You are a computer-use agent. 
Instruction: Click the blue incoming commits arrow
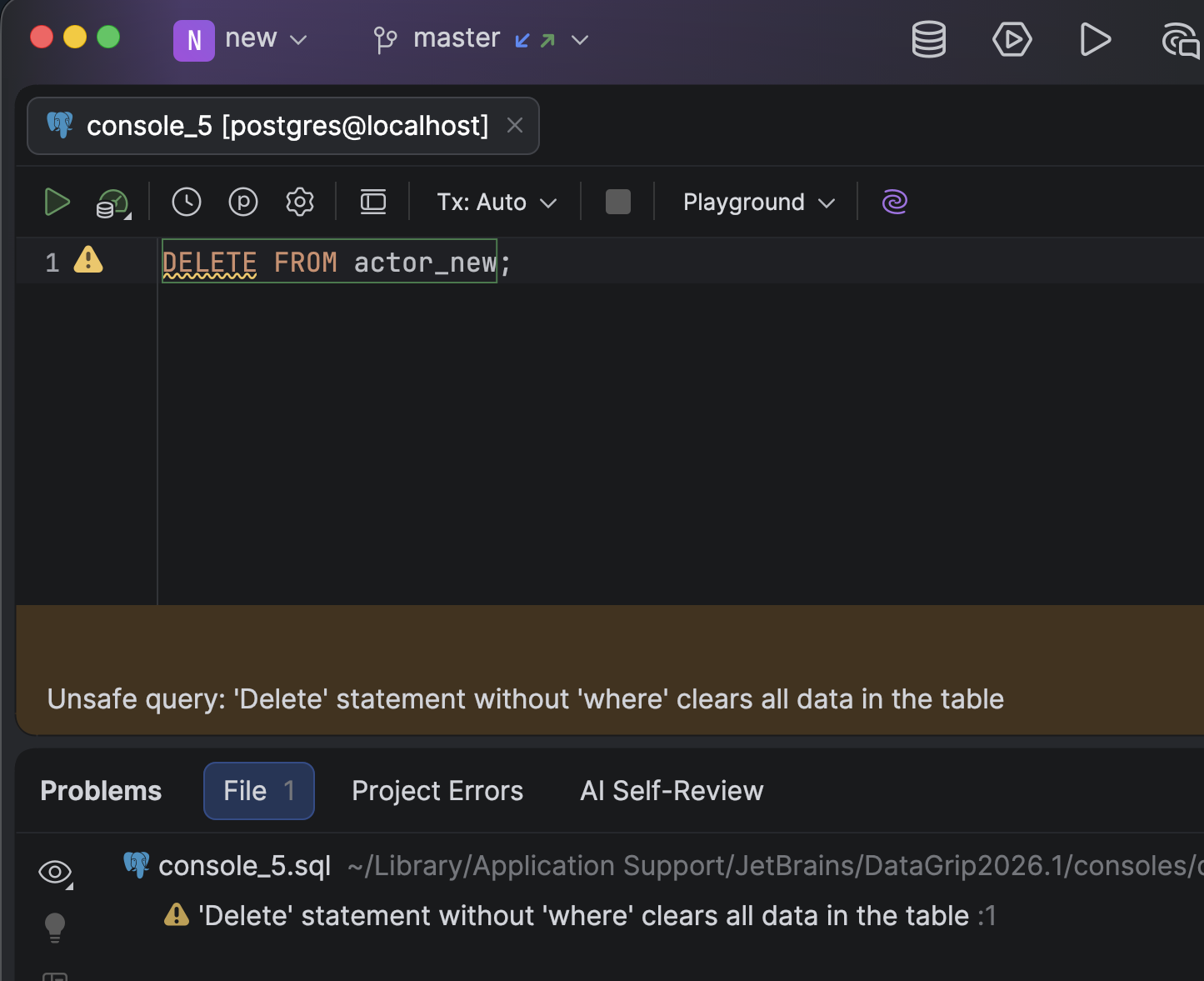click(522, 40)
